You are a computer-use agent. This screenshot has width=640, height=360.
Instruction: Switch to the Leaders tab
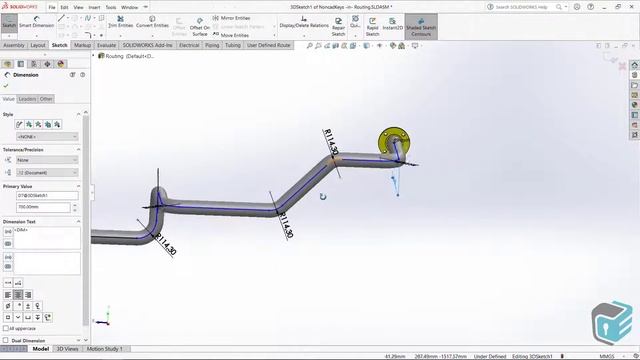click(x=27, y=99)
